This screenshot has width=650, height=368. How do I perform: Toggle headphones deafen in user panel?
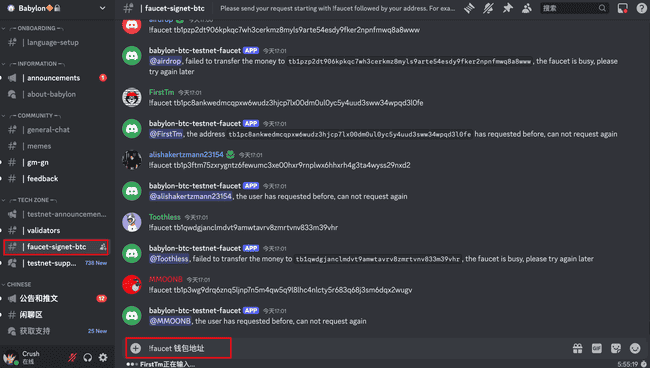87,357
